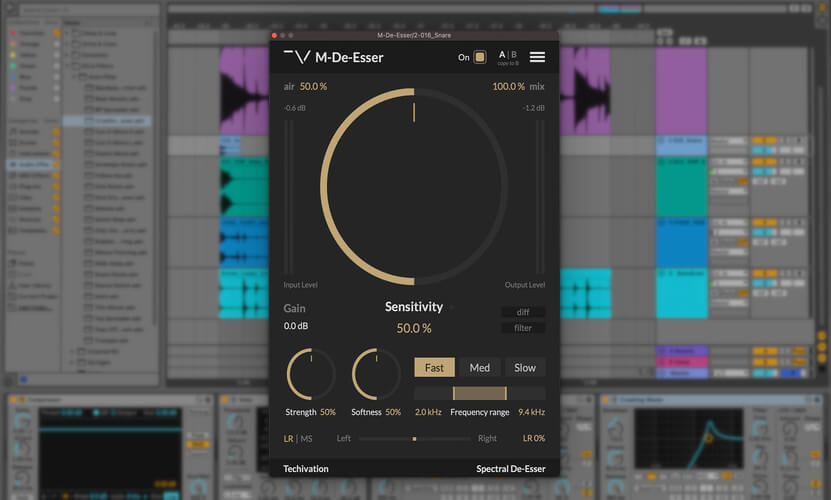831x500 pixels.
Task: Enable the diff listen button
Action: click(x=523, y=312)
